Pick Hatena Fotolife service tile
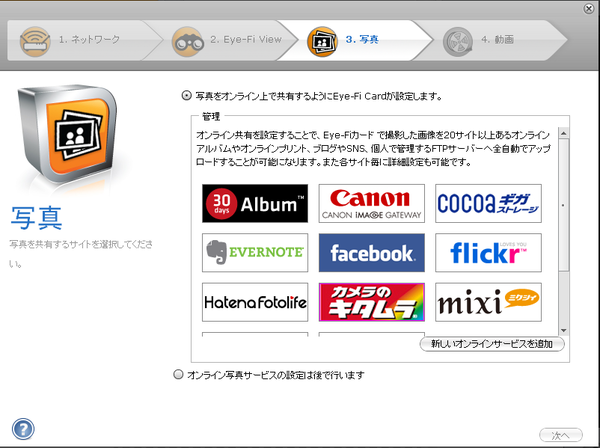600x448 pixels. click(255, 302)
